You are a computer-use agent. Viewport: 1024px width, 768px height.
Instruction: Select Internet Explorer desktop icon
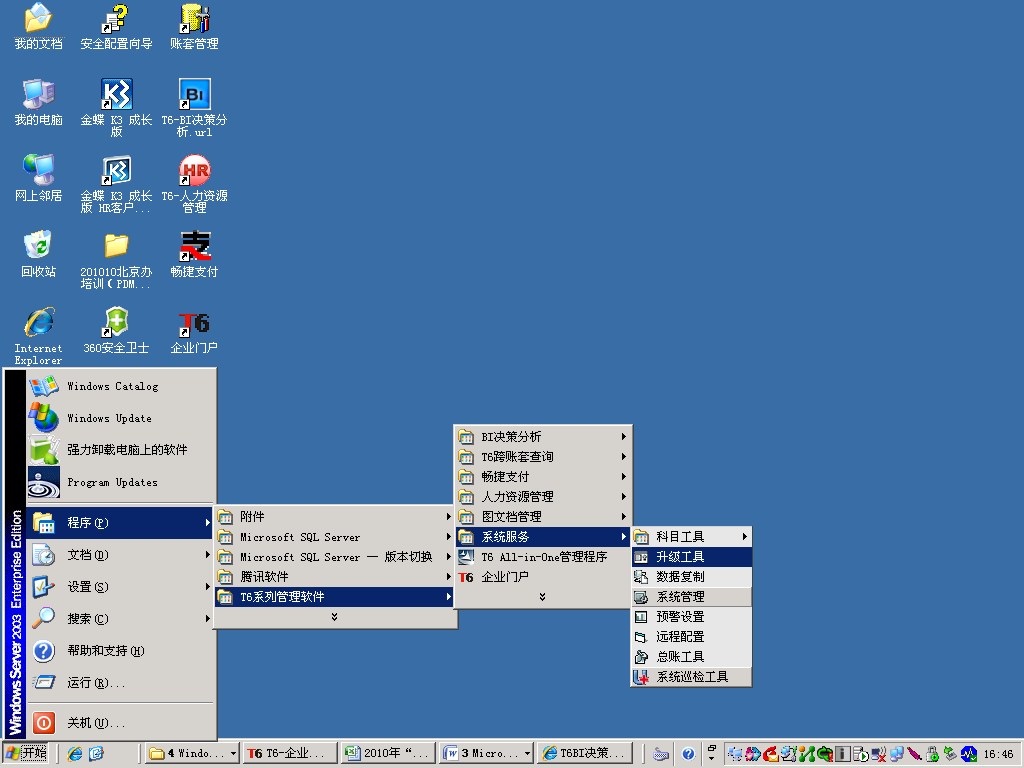(x=39, y=336)
